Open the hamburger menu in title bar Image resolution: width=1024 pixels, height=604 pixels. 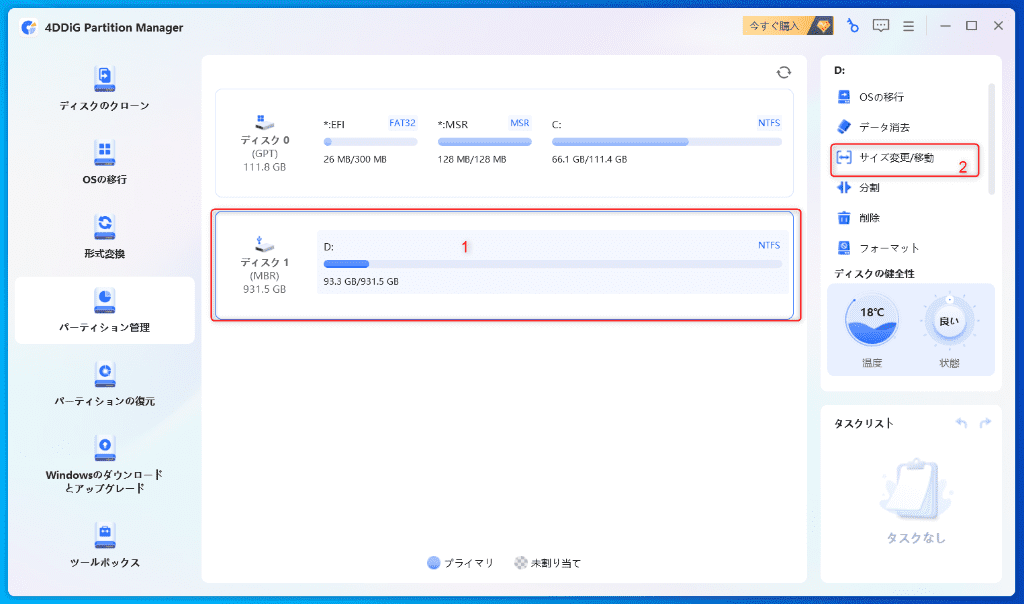pos(908,26)
